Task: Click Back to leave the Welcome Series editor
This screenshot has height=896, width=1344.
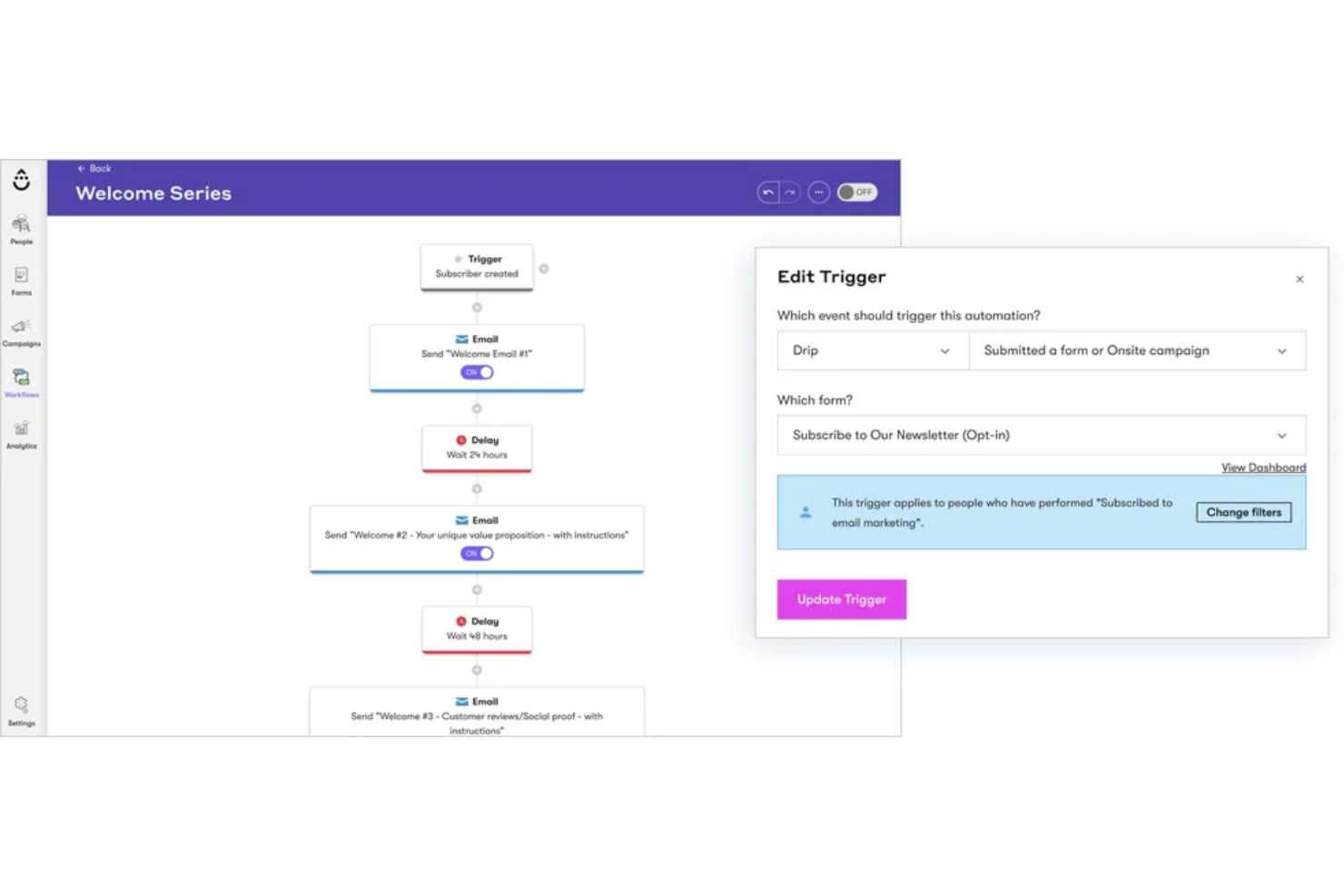Action: [94, 168]
